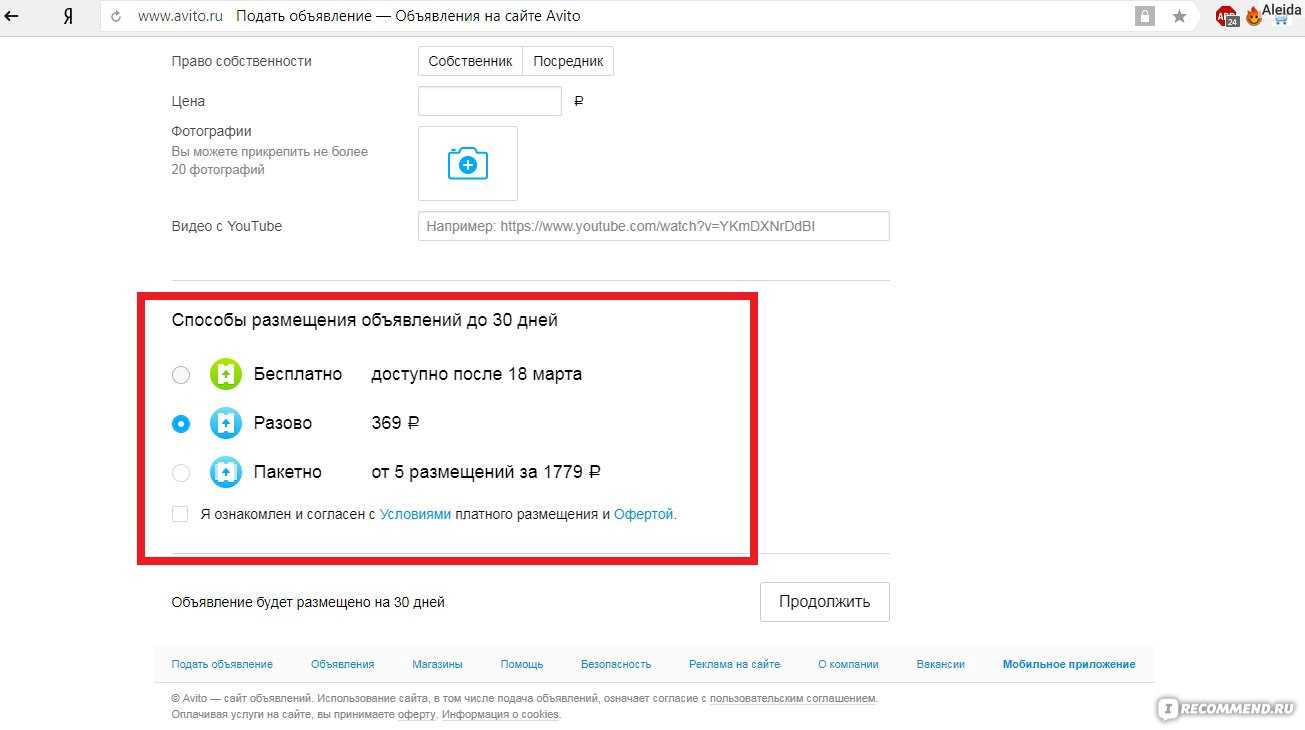Click the 'Бесплатно' option label
Screen dimensions: 1305x730
click(298, 374)
